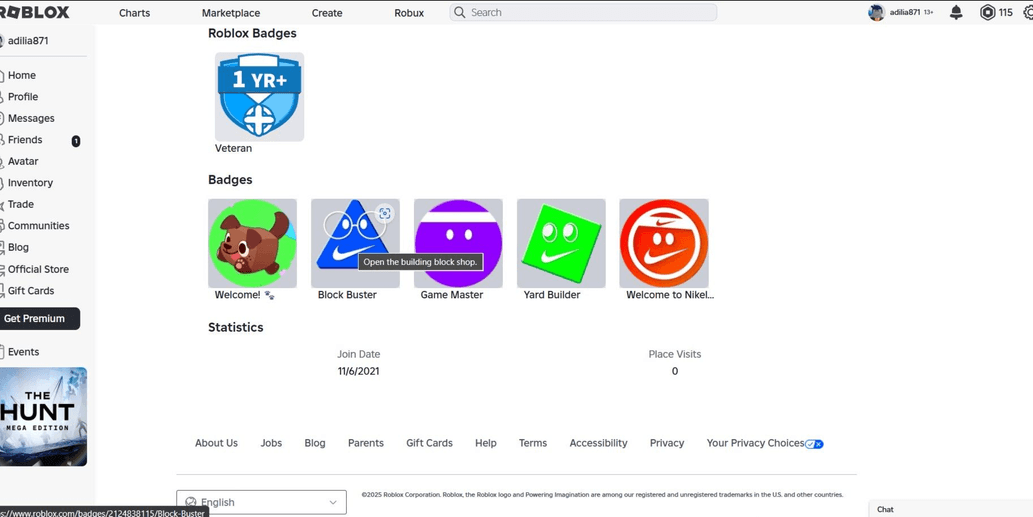1033x517 pixels.
Task: Open the Yard Builder green badge image
Action: click(x=561, y=243)
